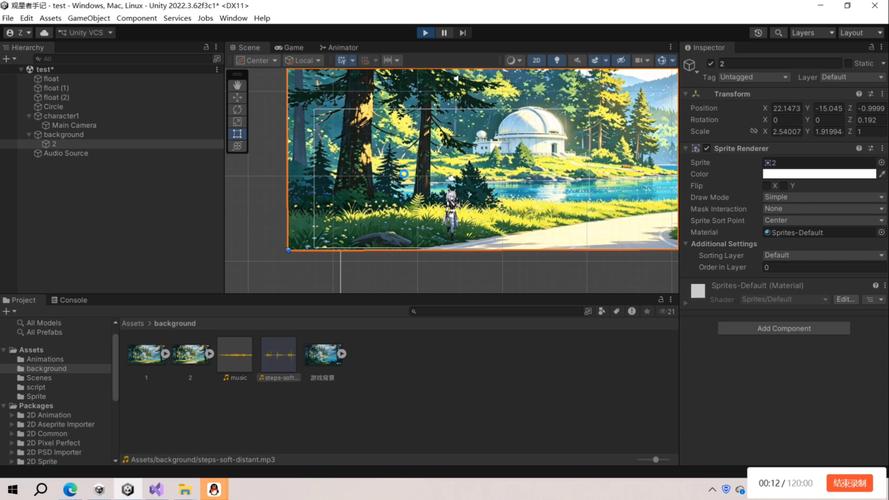This screenshot has width=889, height=500.
Task: Toggle scene lighting bulb icon
Action: (557, 60)
